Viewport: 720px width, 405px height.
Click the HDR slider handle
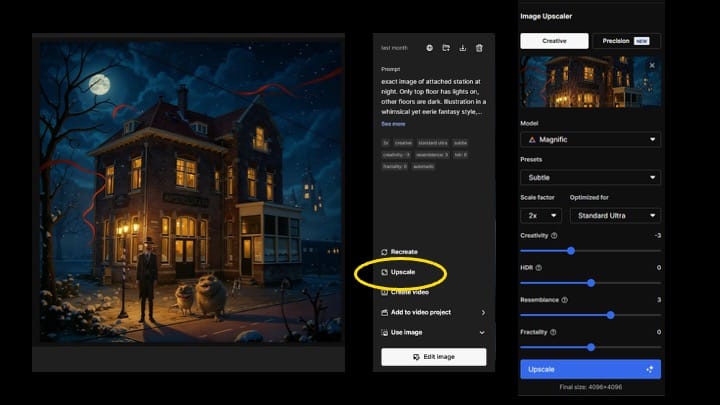[591, 283]
